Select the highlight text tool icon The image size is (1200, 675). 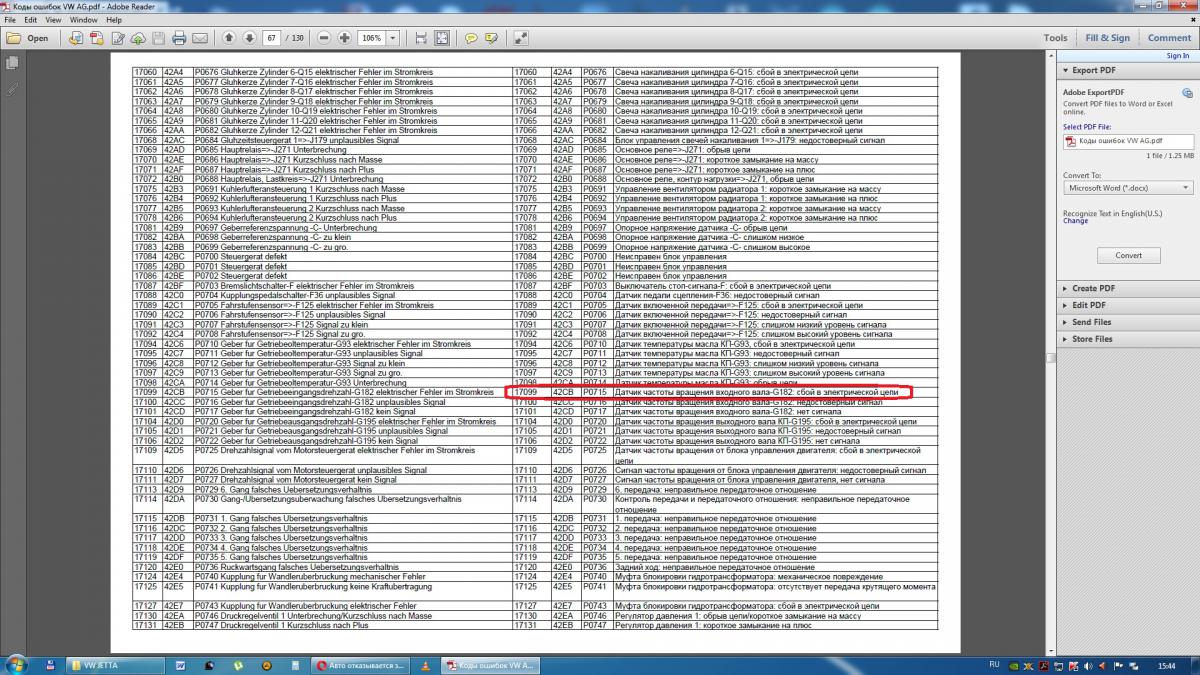click(x=491, y=38)
